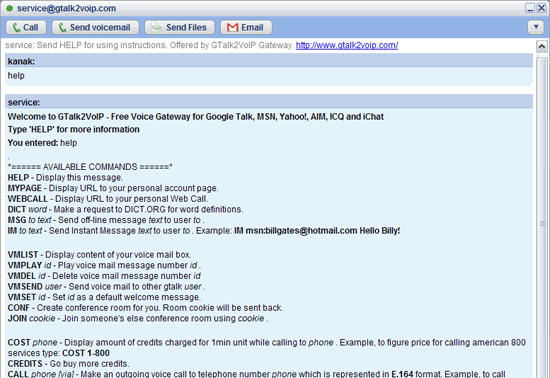Minimize the chat window
550x378 pixels.
(530, 8)
